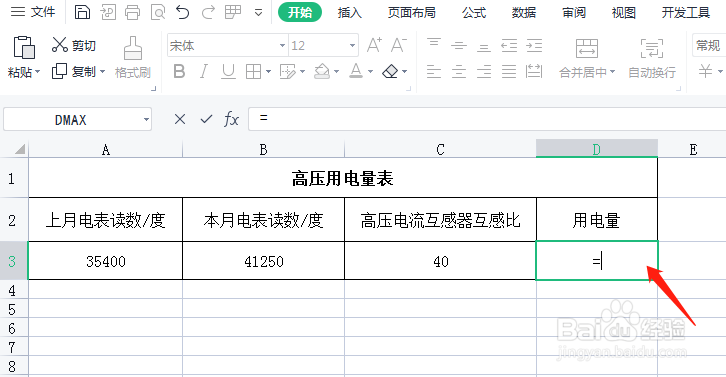Click the 复制 copy button
Viewport: 726px width, 377px height.
[74, 71]
